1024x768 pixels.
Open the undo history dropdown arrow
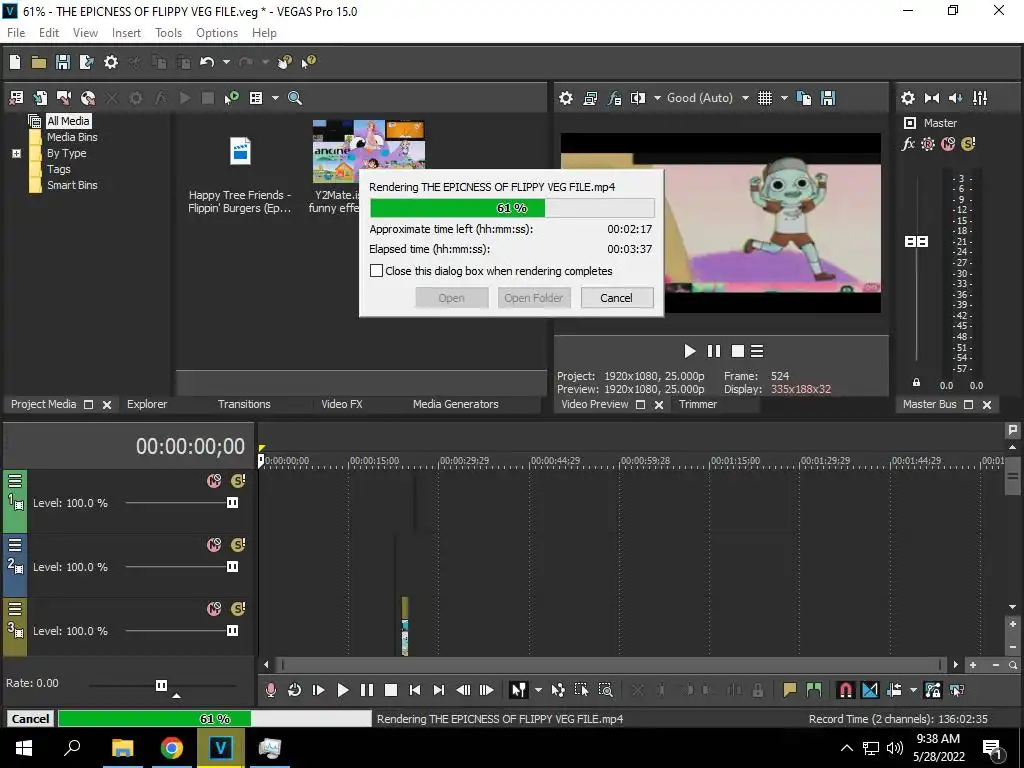point(226,62)
